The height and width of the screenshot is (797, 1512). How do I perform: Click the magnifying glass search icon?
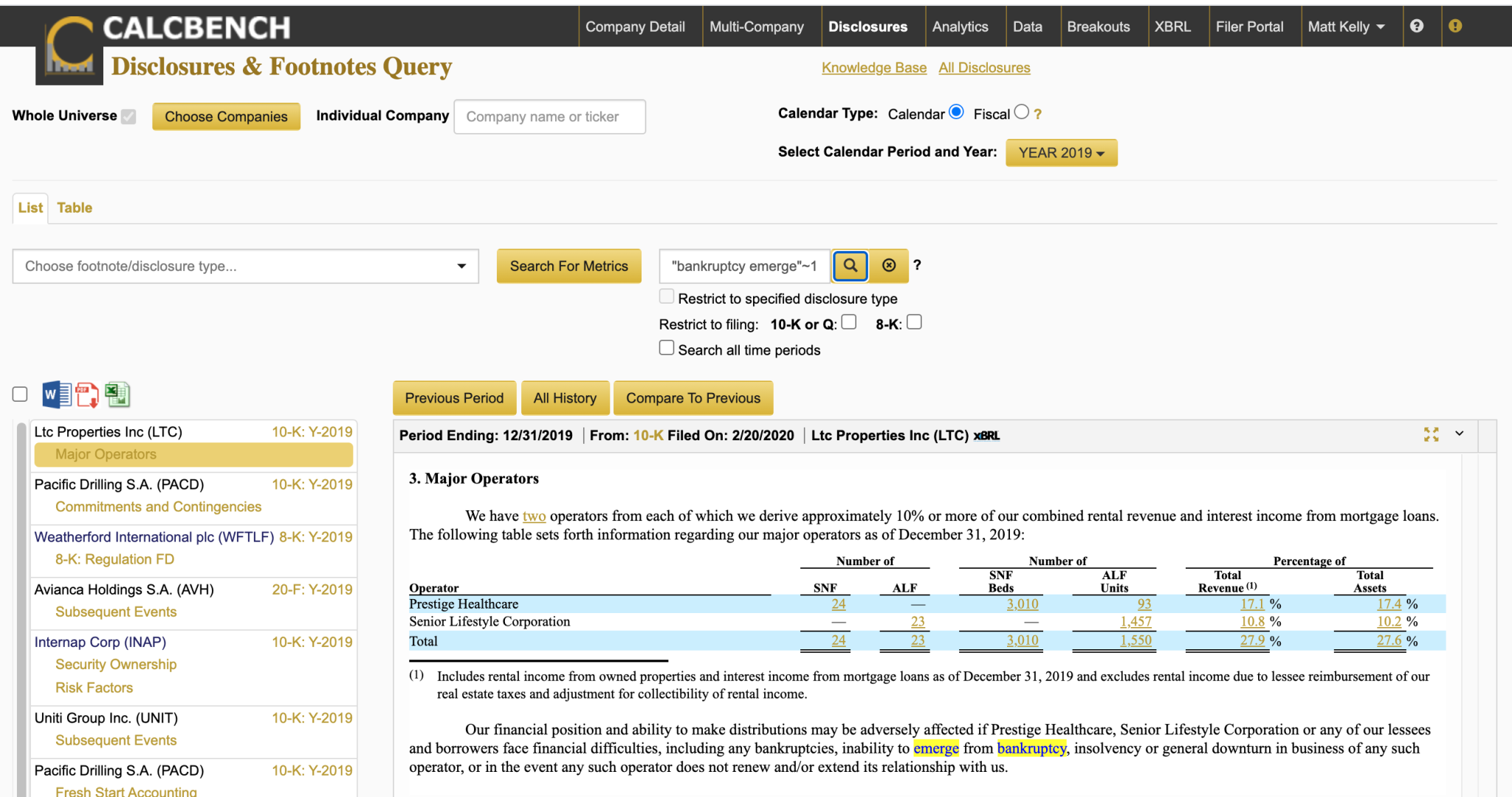(x=850, y=266)
